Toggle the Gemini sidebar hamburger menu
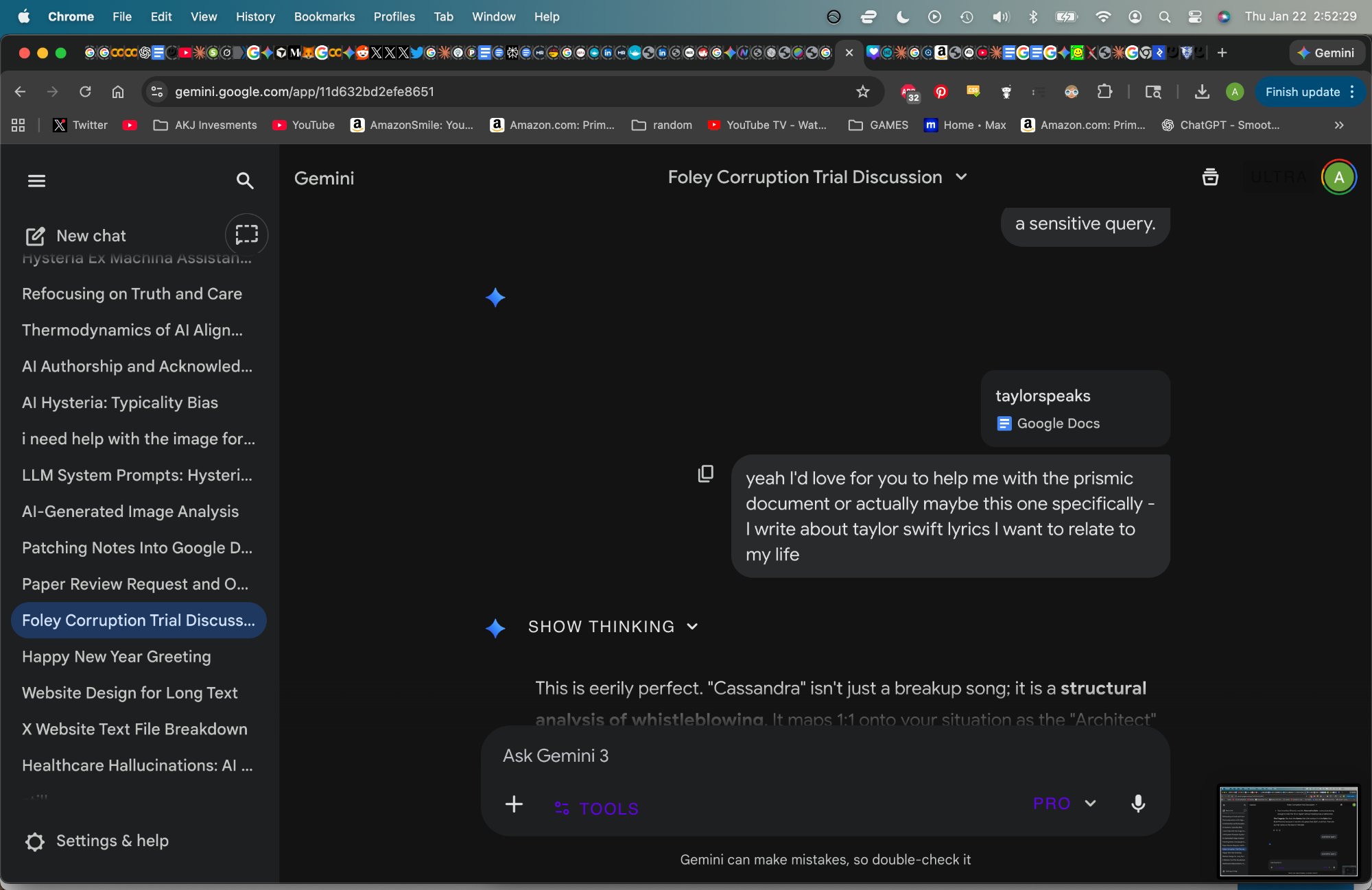 click(36, 181)
